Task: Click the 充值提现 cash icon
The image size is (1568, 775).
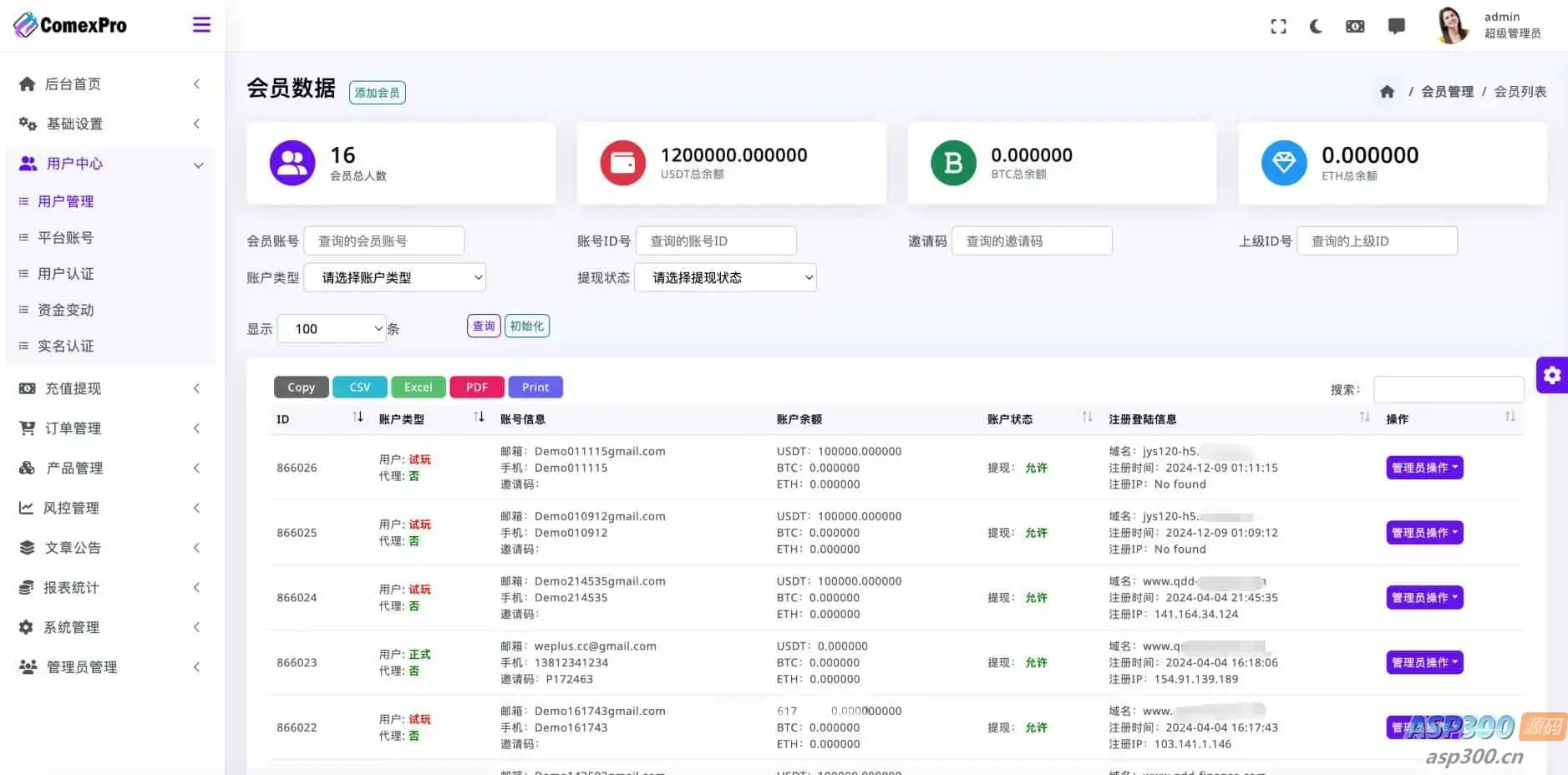Action: (x=27, y=388)
